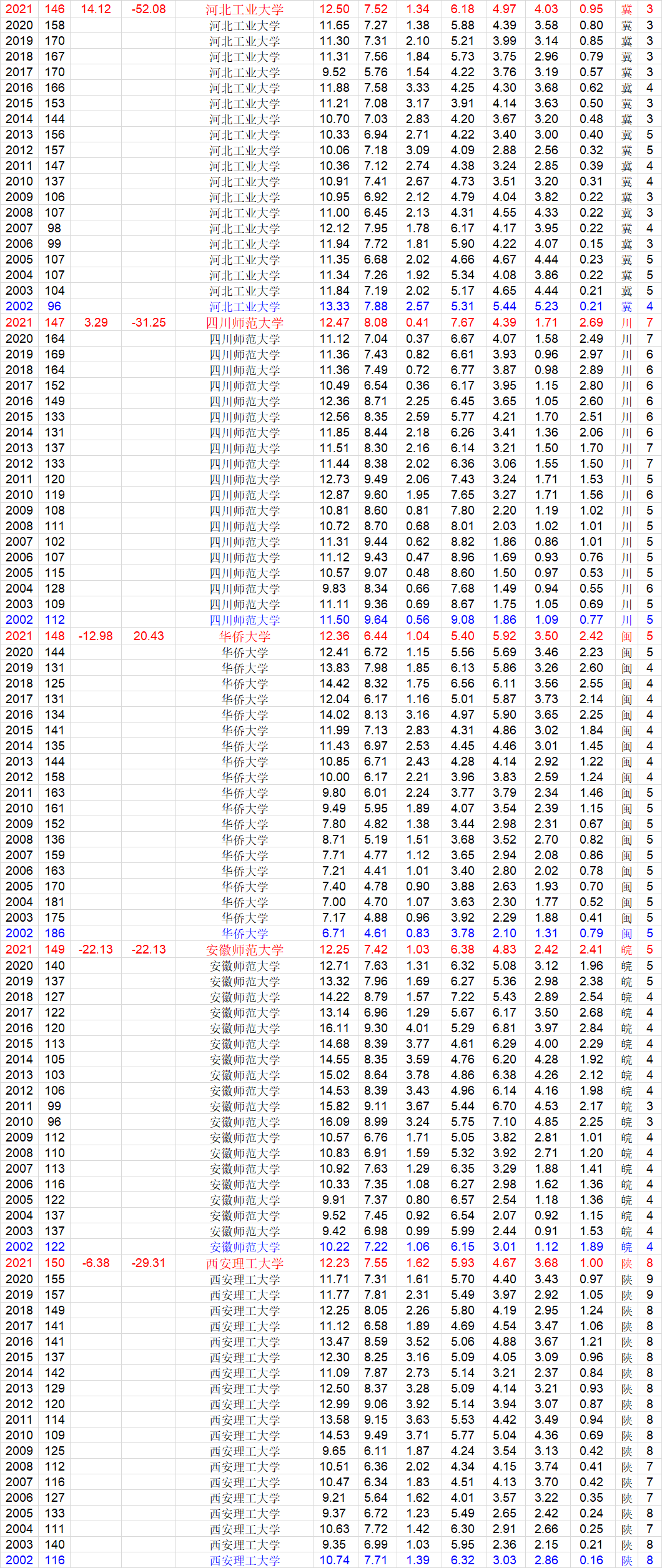The width and height of the screenshot is (662, 1568).
Task: Select the blue 河北工业大学 cell in its 2002 row
Action: (x=244, y=307)
